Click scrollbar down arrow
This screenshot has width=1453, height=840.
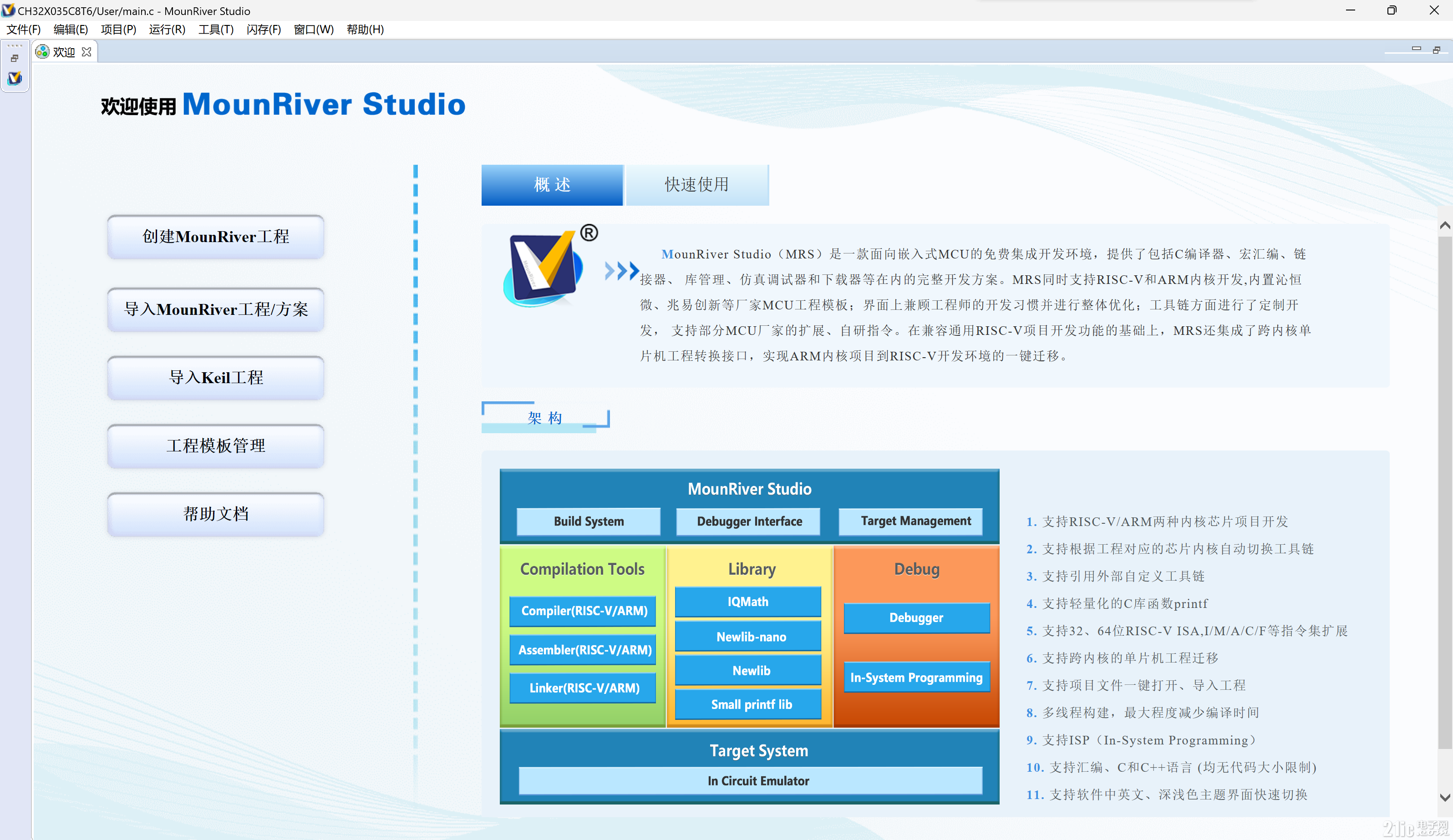pos(1444,797)
